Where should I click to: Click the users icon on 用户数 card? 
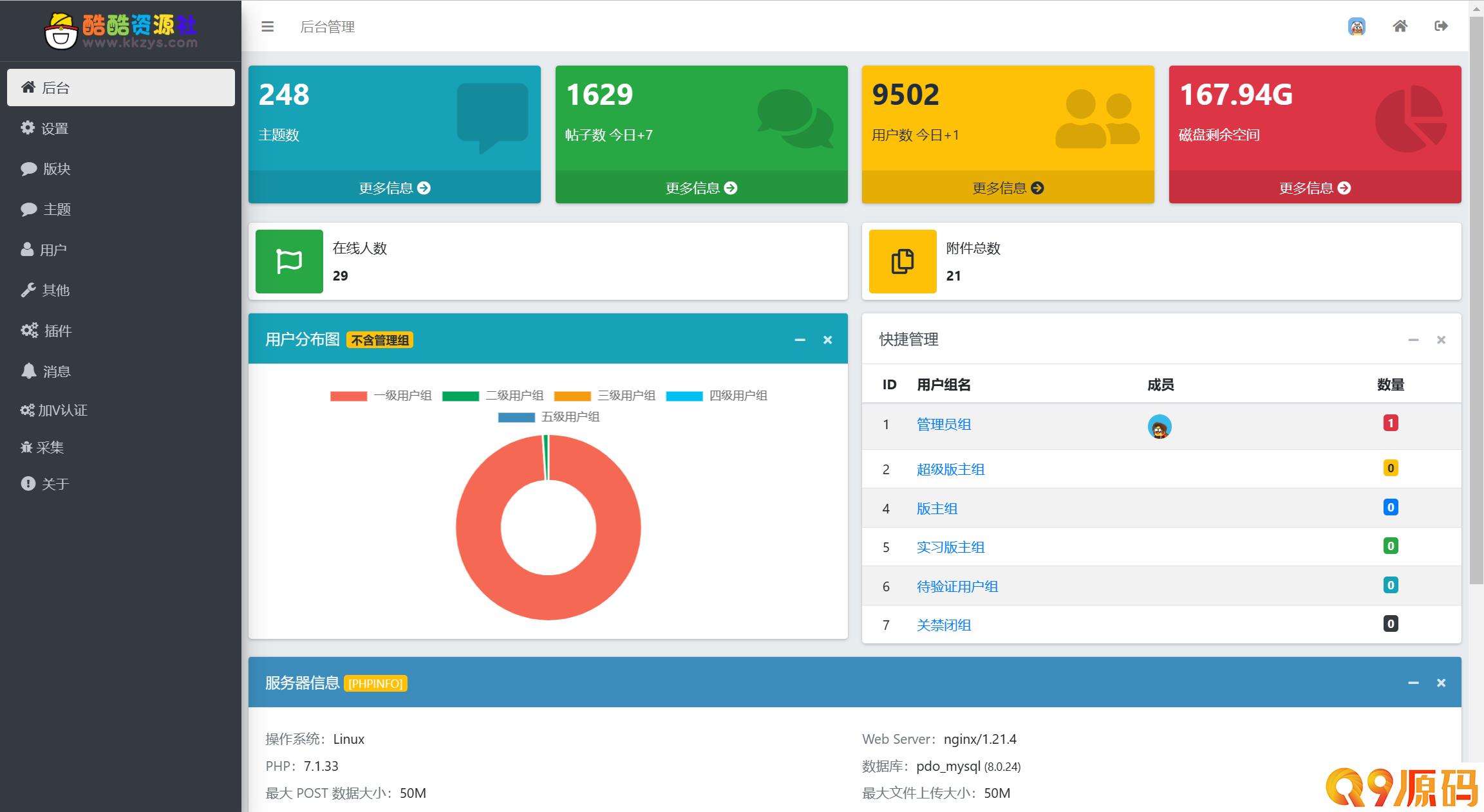click(x=1098, y=118)
